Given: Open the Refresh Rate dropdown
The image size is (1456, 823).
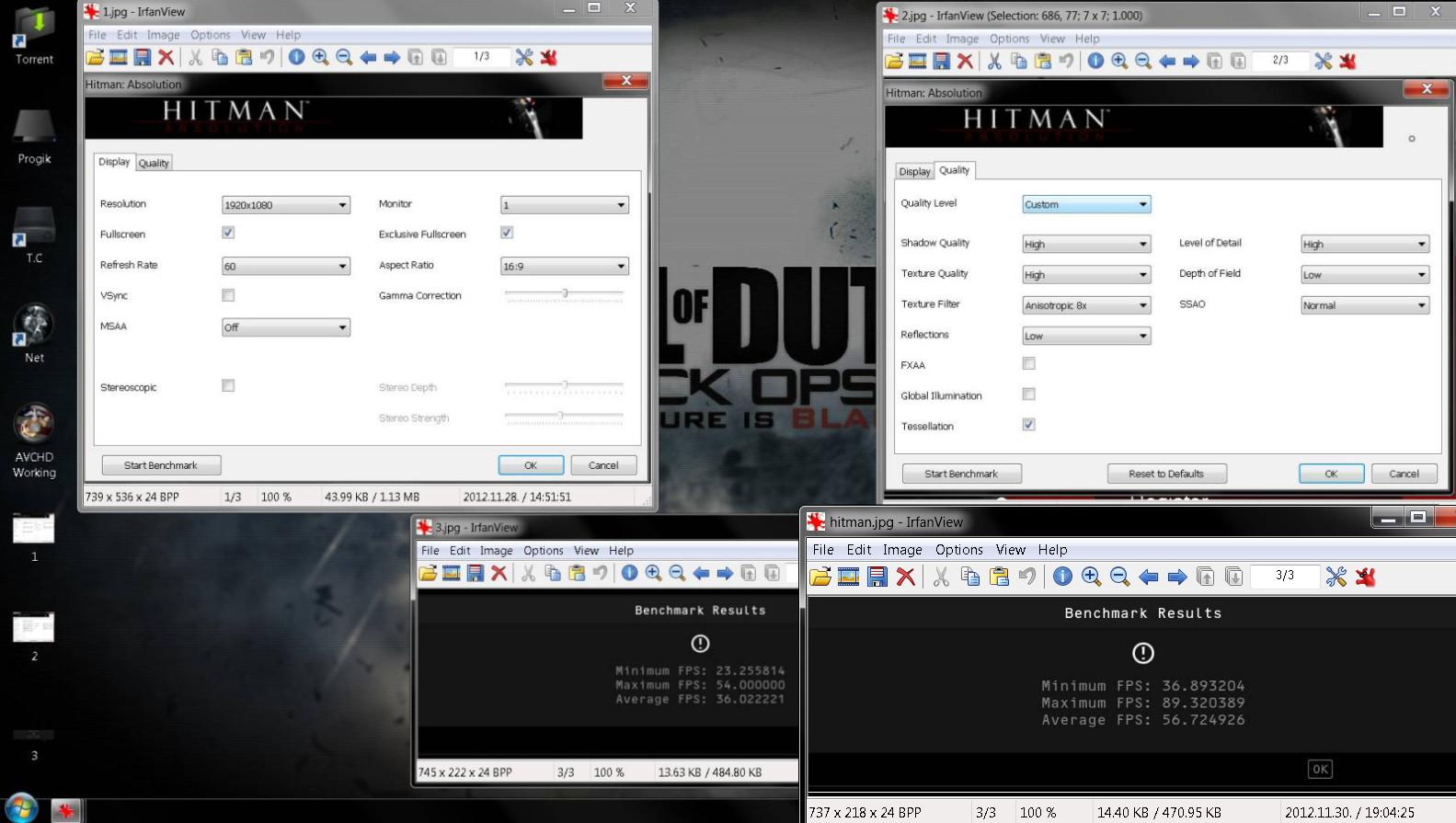Looking at the screenshot, I should click(x=286, y=267).
